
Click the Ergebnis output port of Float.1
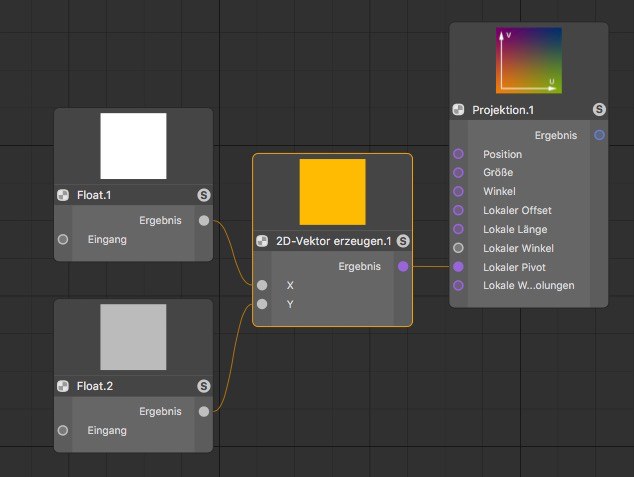point(204,220)
